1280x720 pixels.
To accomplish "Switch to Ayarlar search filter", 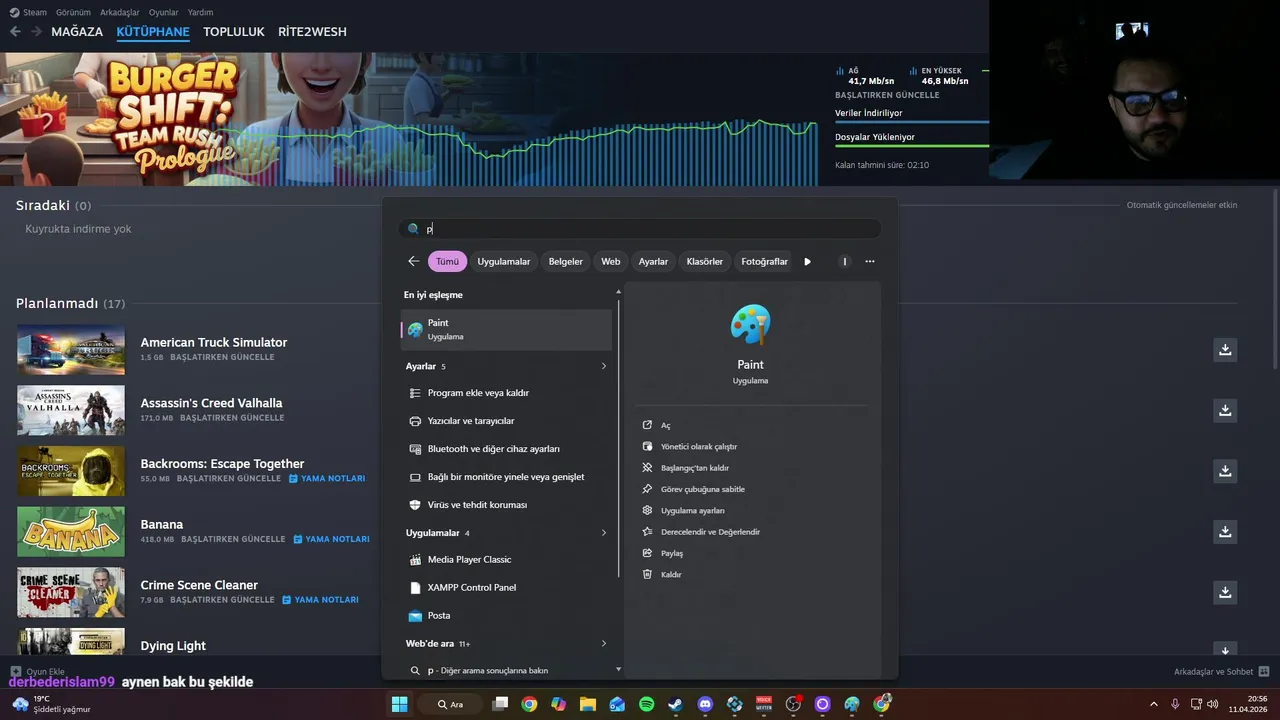I will click(653, 261).
